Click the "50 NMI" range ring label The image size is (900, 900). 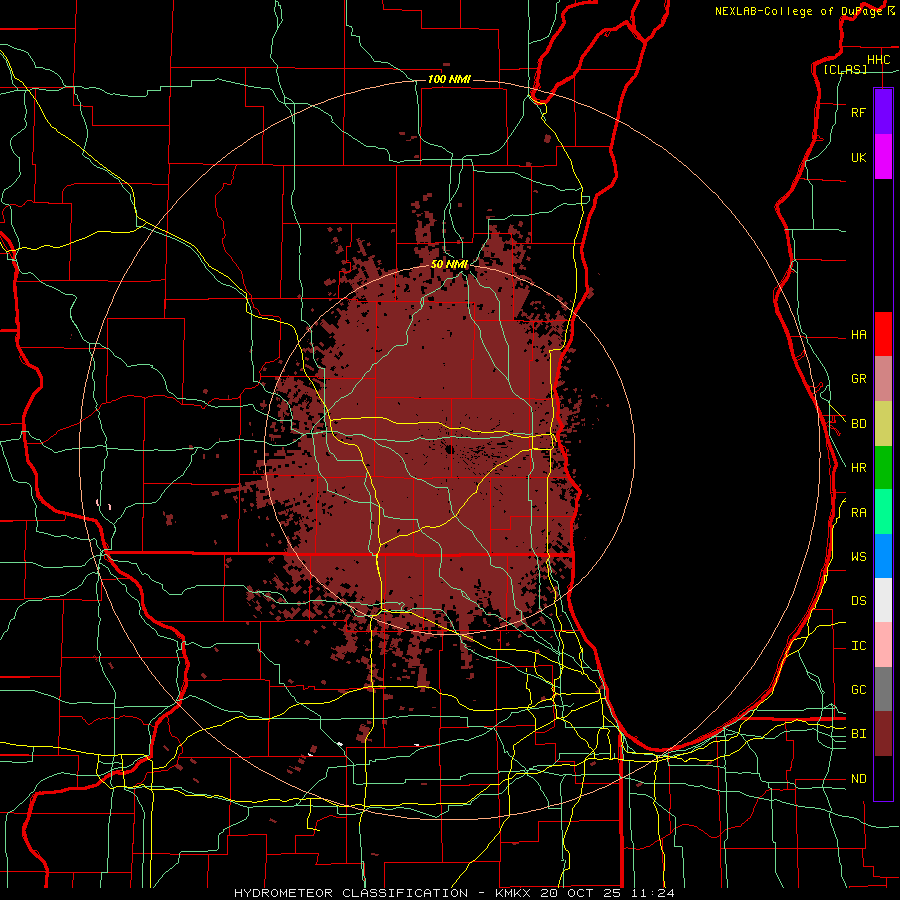[449, 265]
